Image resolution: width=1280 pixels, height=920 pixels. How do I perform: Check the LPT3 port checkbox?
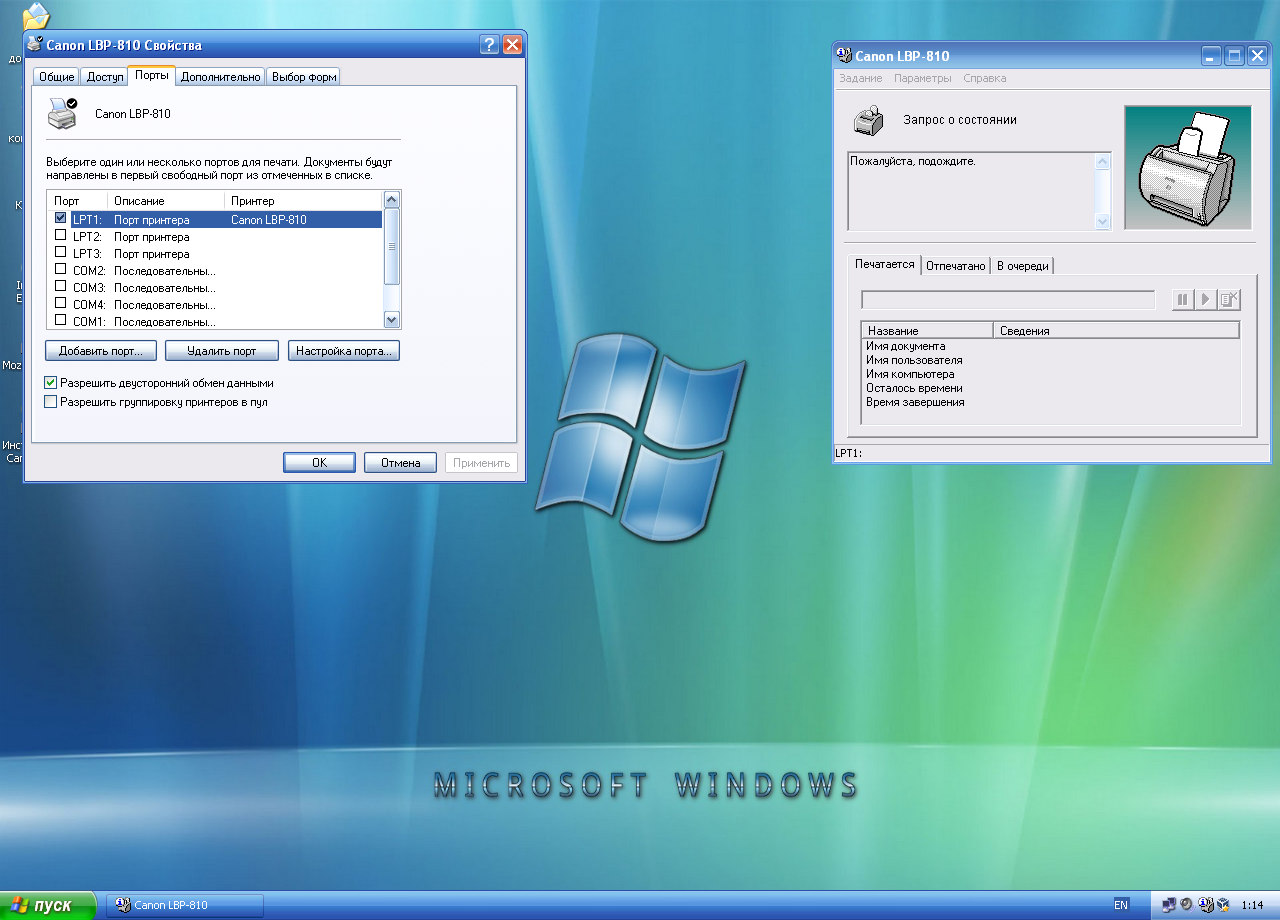(x=61, y=253)
